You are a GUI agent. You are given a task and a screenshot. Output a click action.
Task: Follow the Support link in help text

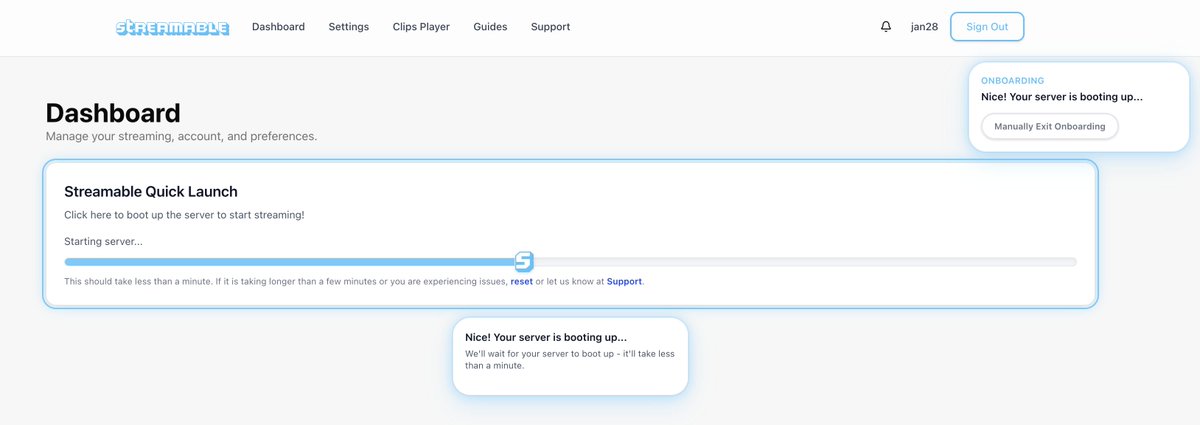(624, 282)
